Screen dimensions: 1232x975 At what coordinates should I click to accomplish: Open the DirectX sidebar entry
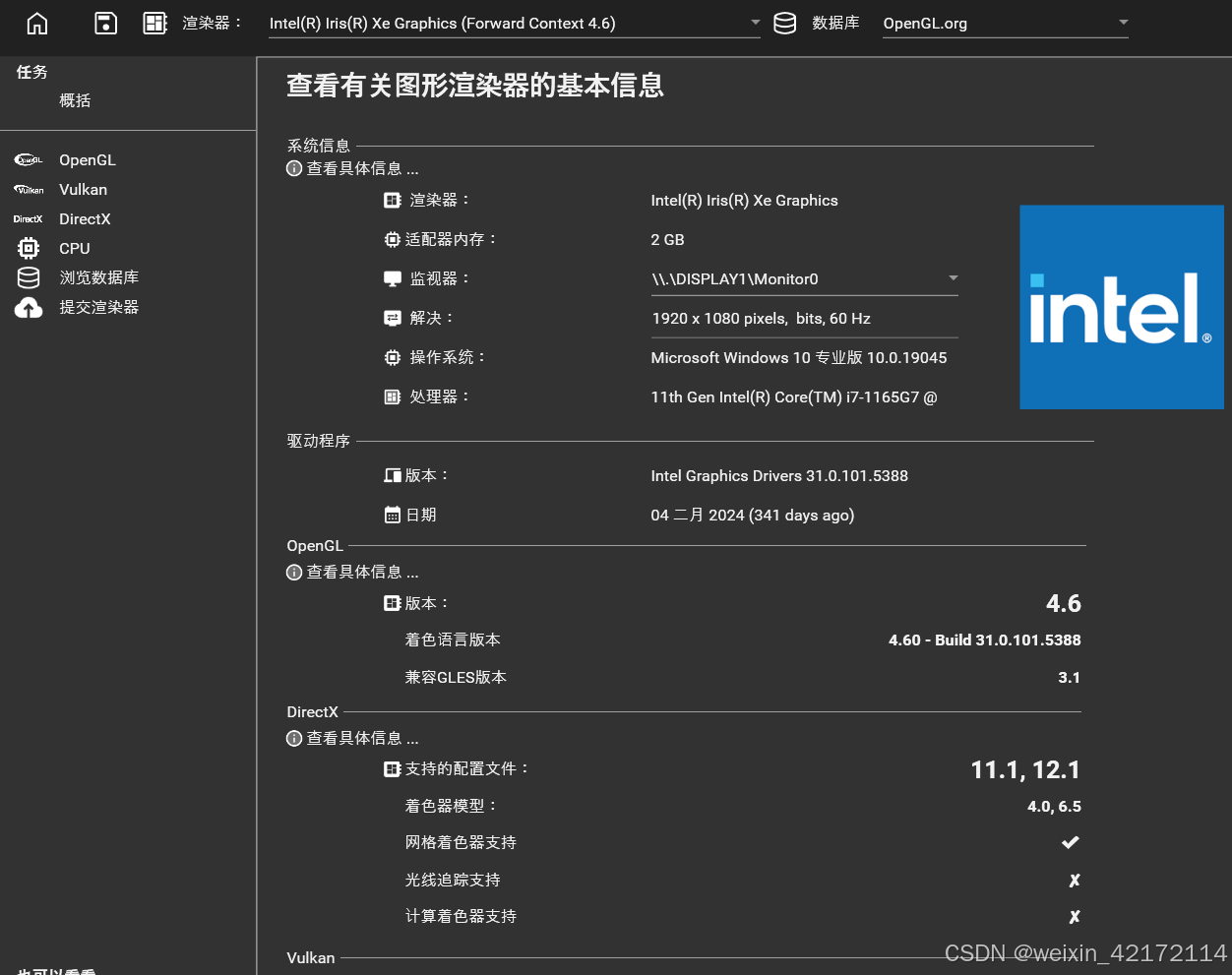85,219
